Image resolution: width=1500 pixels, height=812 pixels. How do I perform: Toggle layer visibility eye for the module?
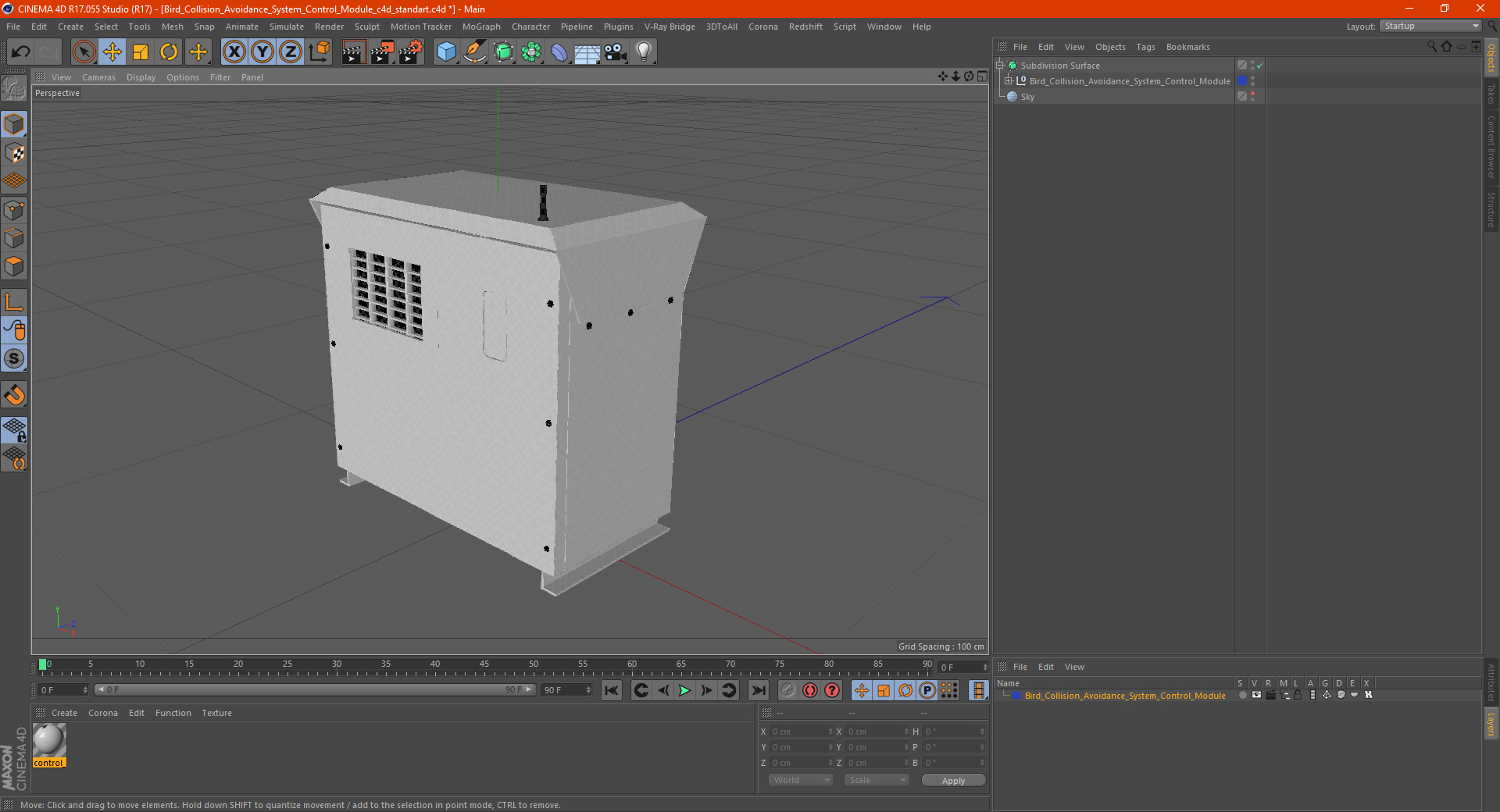pos(1256,695)
